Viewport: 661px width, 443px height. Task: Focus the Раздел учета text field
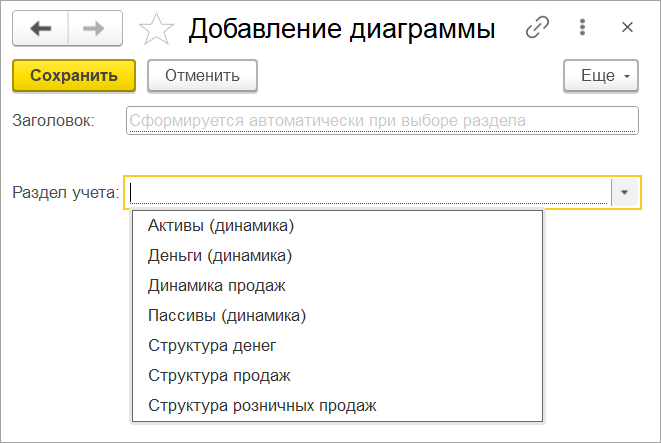coord(368,192)
